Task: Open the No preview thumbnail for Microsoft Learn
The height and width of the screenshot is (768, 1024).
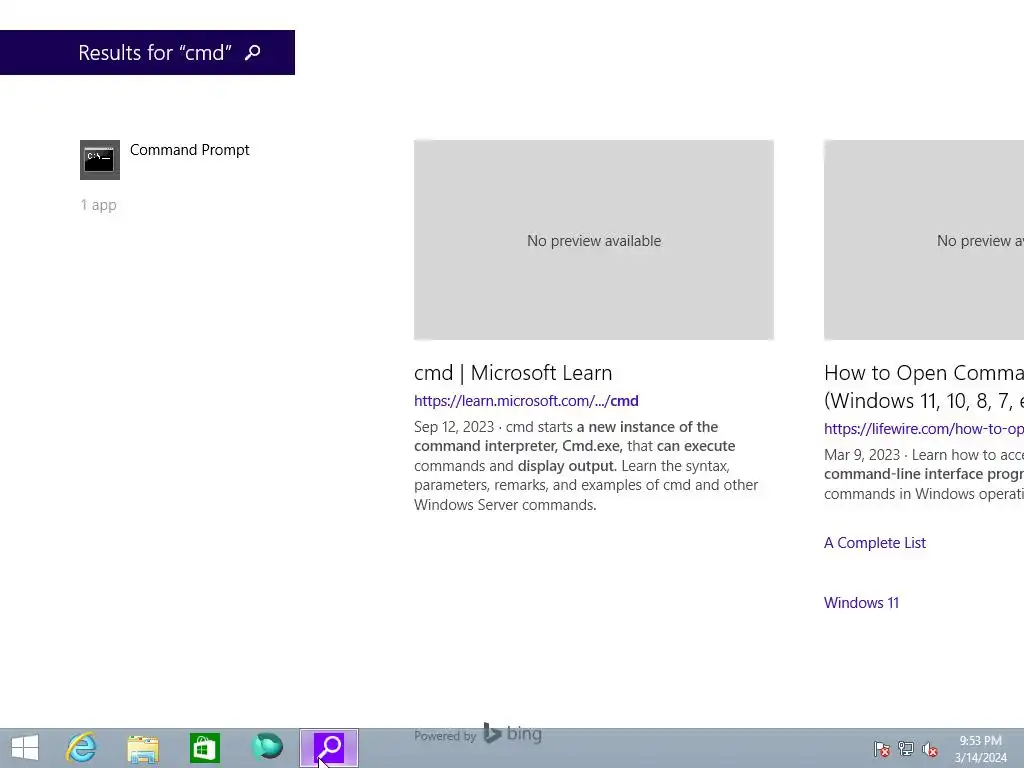Action: click(x=594, y=240)
